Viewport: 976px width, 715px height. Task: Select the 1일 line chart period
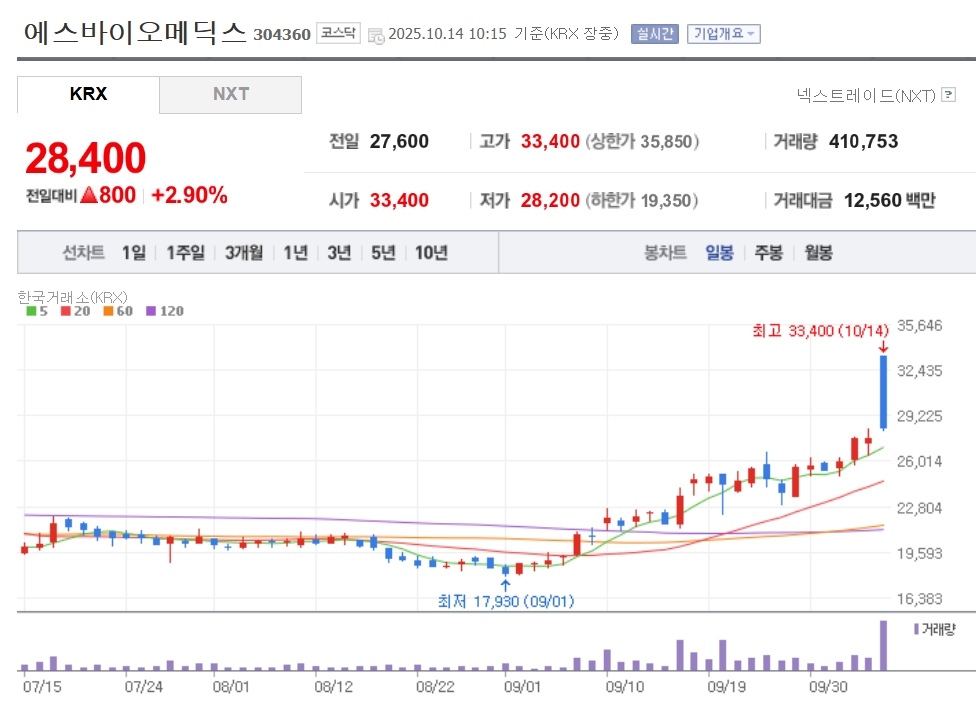pos(133,253)
